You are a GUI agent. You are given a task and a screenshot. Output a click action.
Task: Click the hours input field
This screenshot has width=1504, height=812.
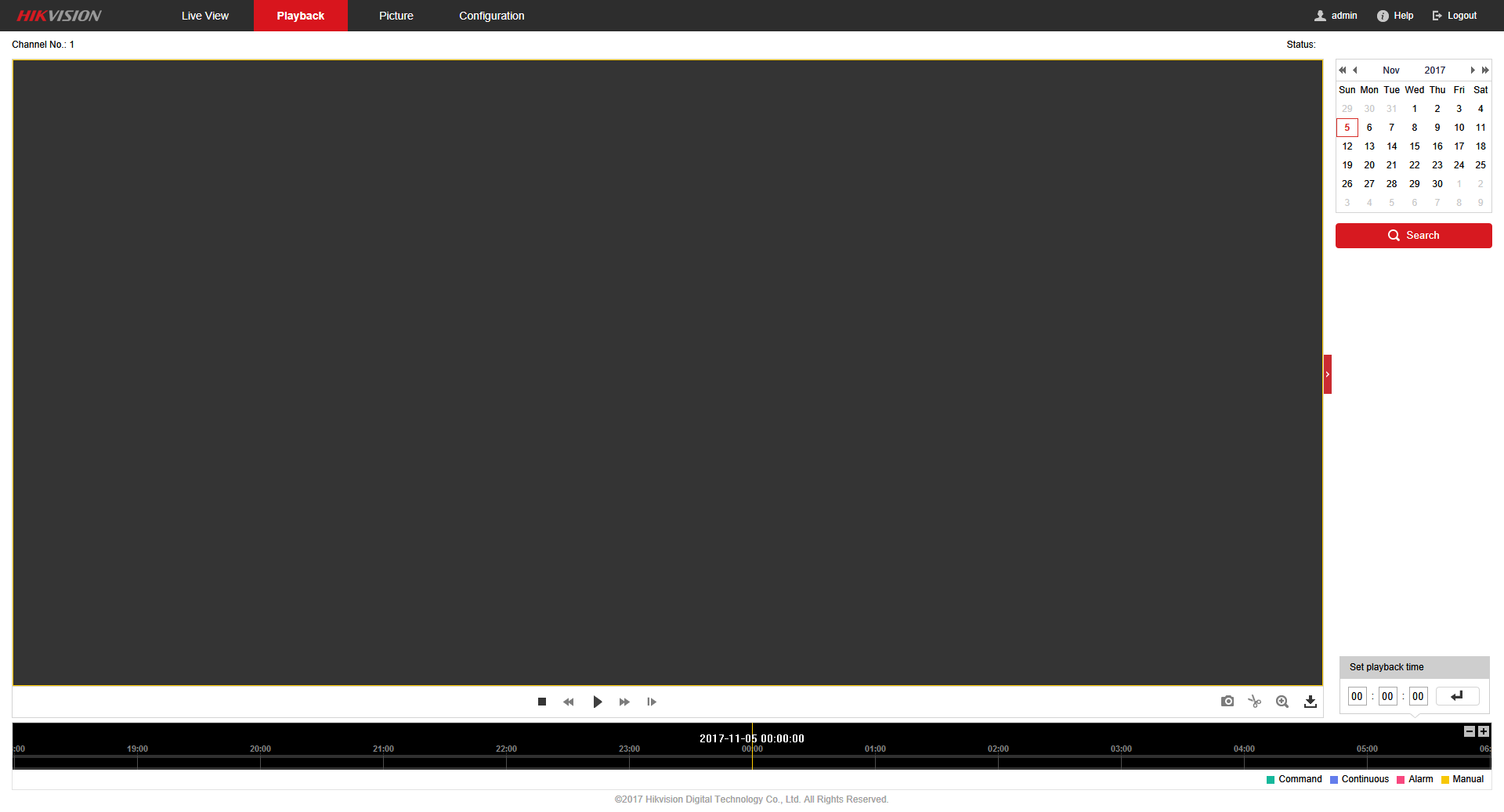[1358, 695]
